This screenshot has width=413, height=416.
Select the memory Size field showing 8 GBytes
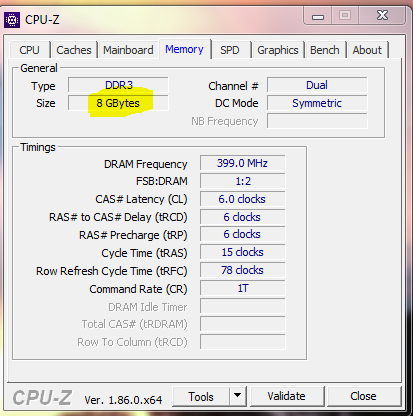pos(118,103)
